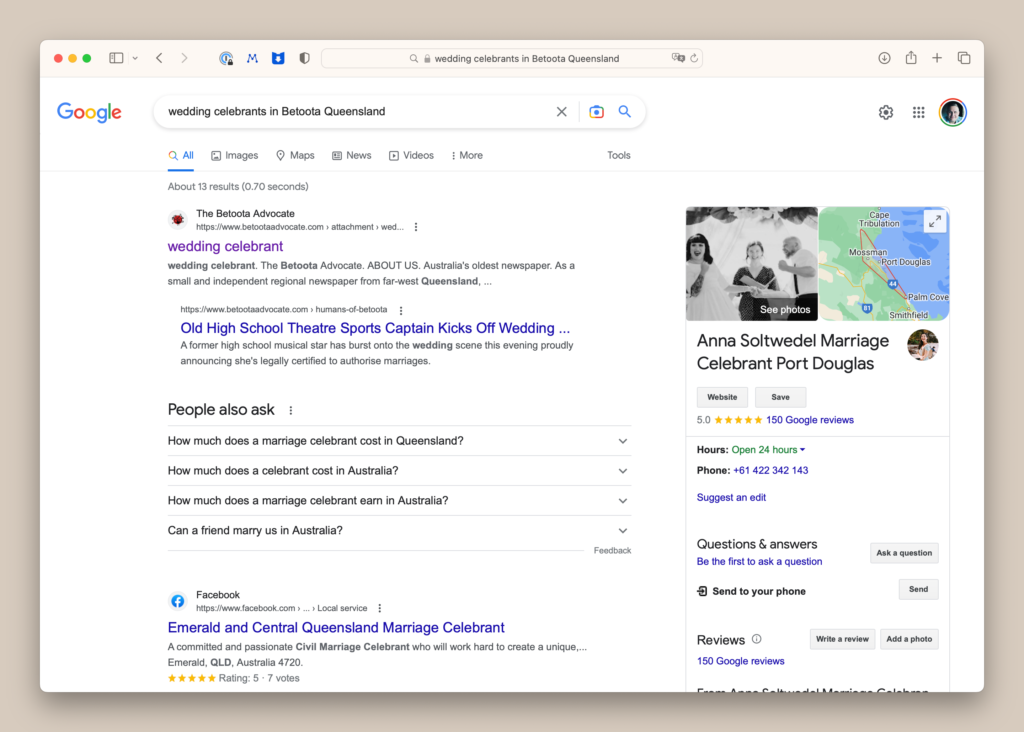Click in the Google search input field
The height and width of the screenshot is (732, 1024).
tap(350, 112)
